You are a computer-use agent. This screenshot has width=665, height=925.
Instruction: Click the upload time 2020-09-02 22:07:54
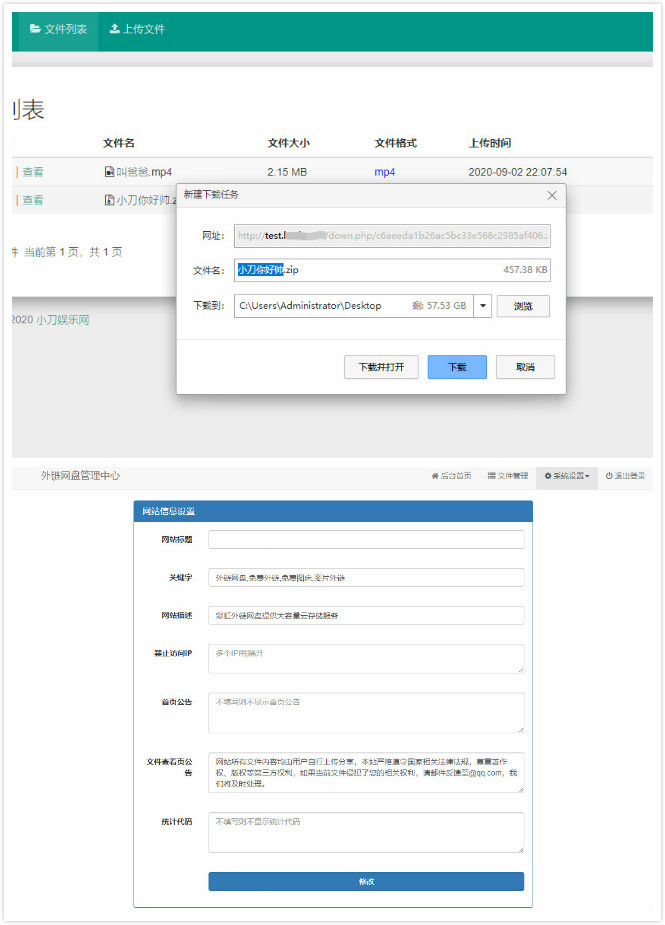tap(517, 172)
